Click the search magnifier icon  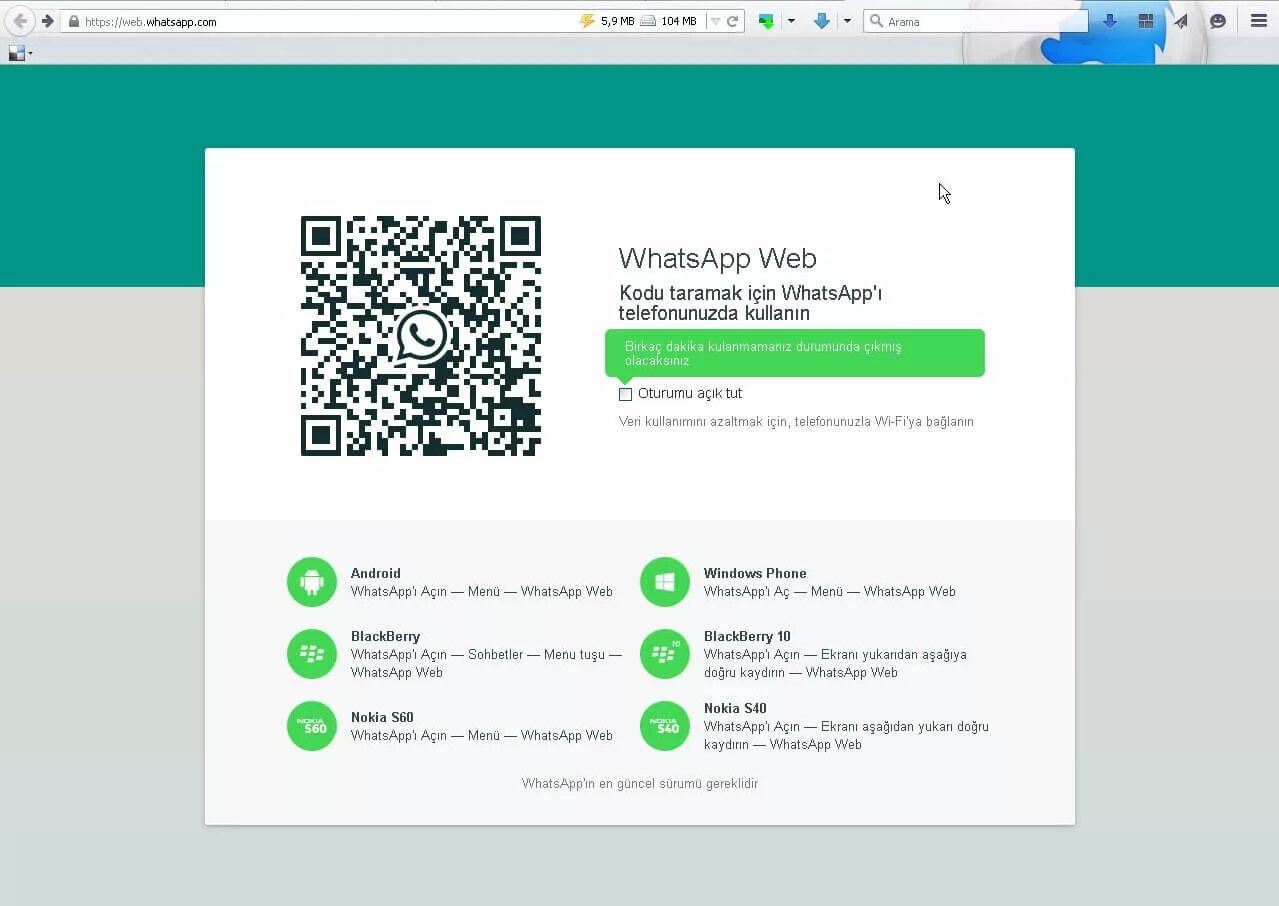pos(876,21)
